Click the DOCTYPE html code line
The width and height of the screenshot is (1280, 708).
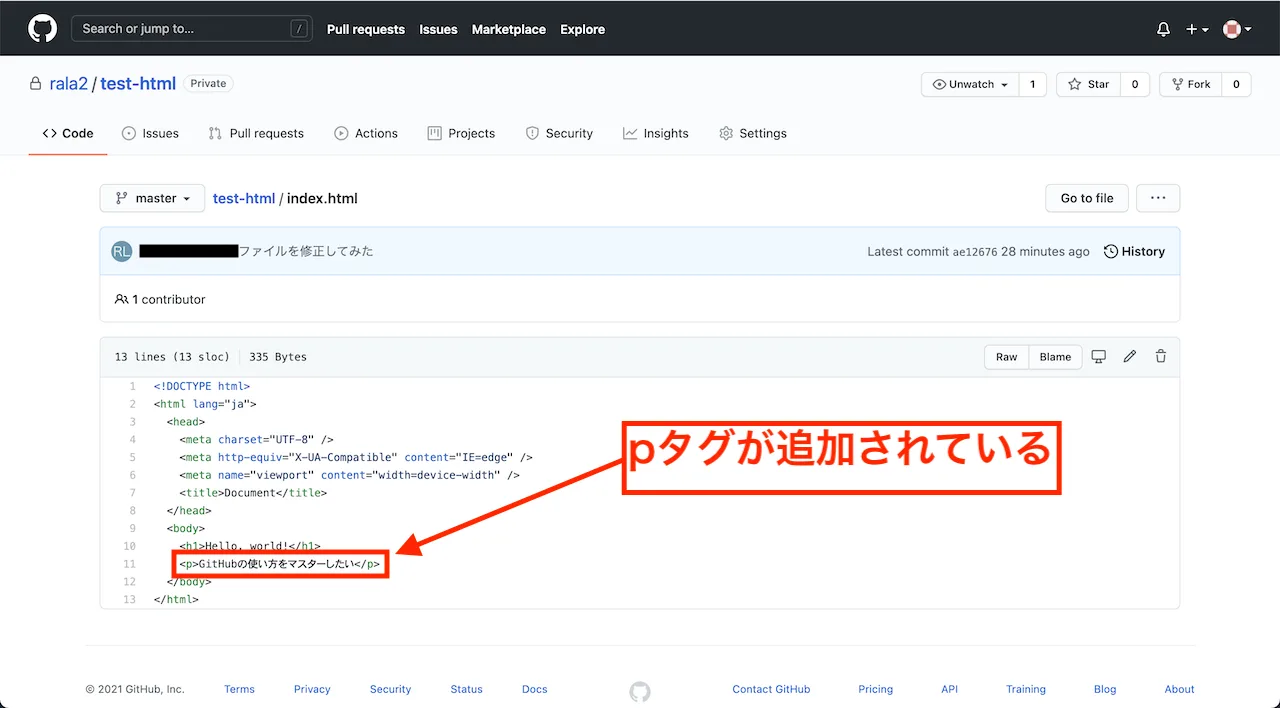click(202, 386)
